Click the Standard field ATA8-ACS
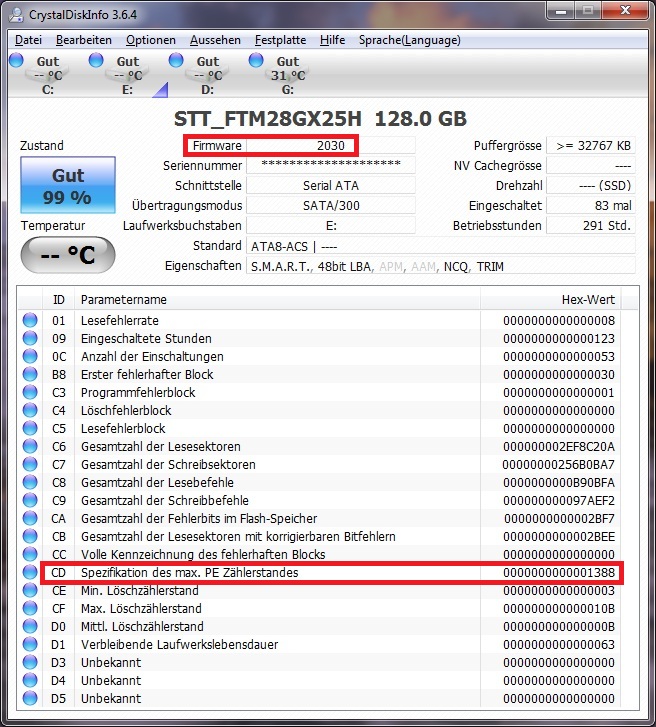This screenshot has height=727, width=656. pos(440,246)
